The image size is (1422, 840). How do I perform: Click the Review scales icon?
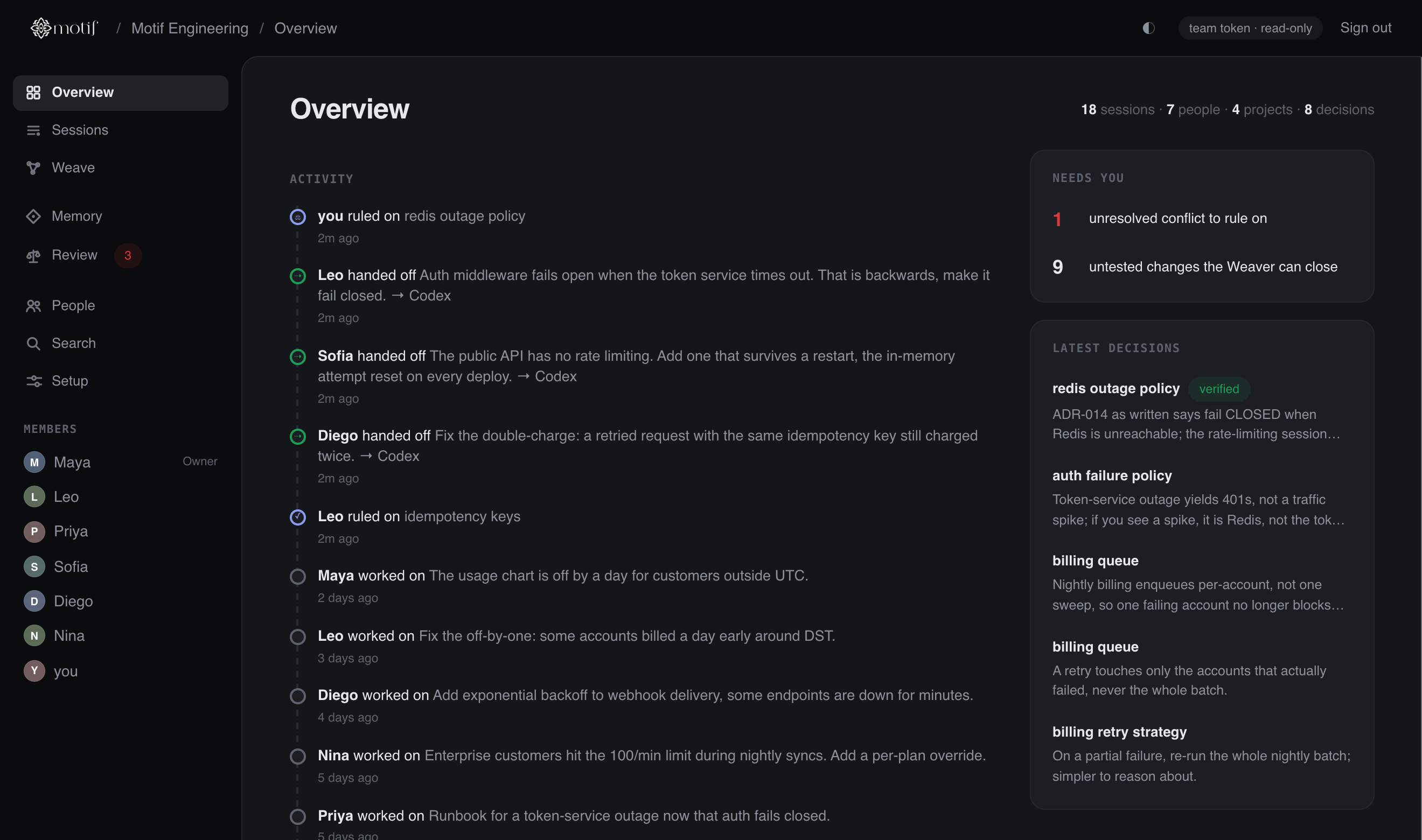33,256
